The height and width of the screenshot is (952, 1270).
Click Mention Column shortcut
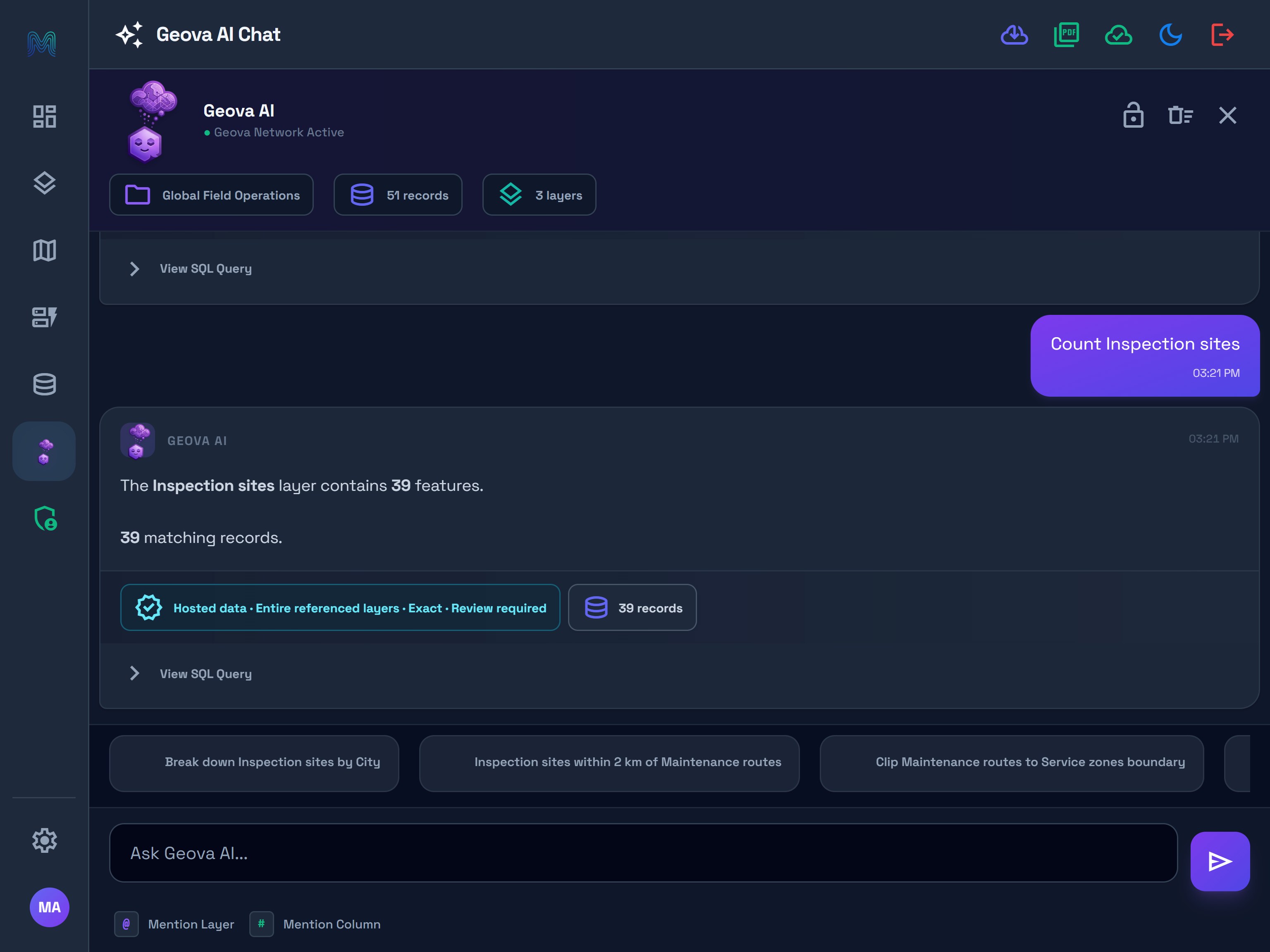[315, 924]
